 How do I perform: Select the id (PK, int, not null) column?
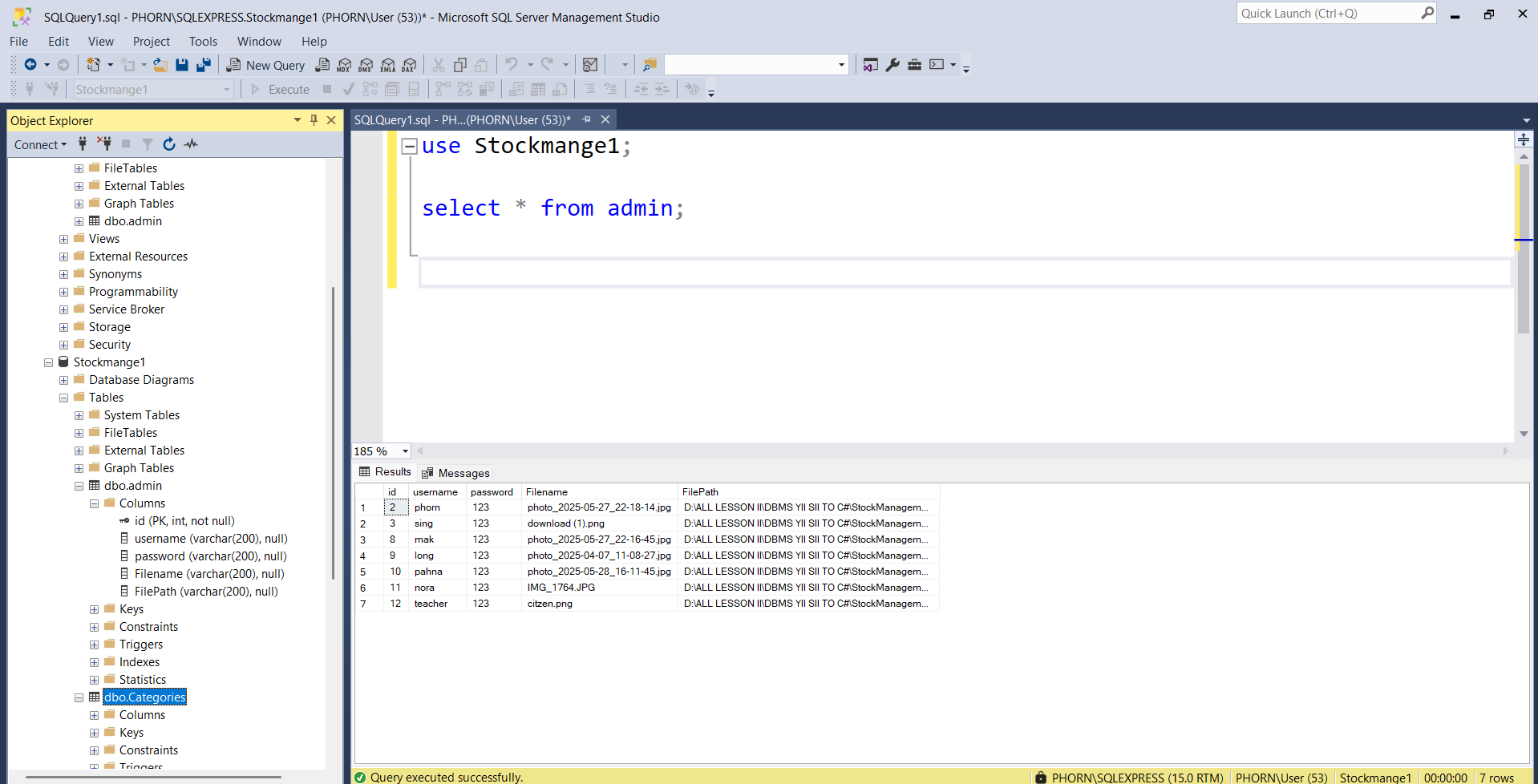tap(184, 521)
